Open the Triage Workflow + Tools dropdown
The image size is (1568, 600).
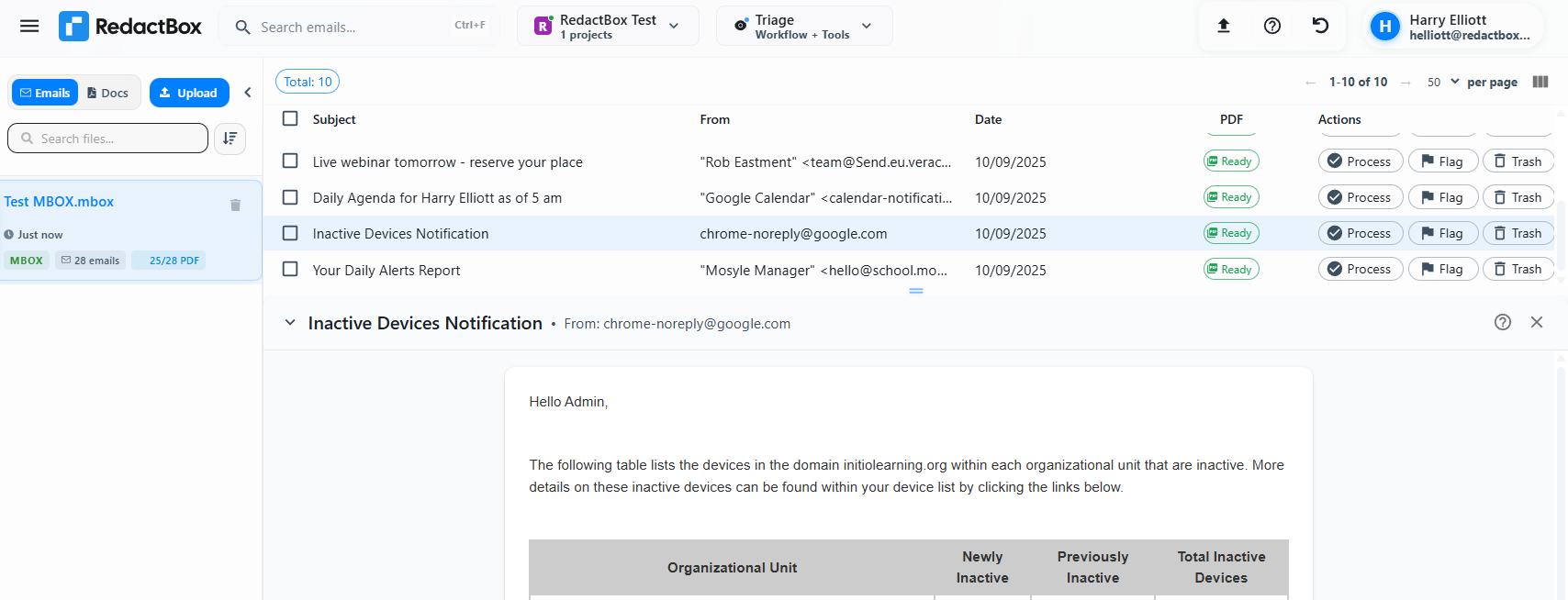804,27
